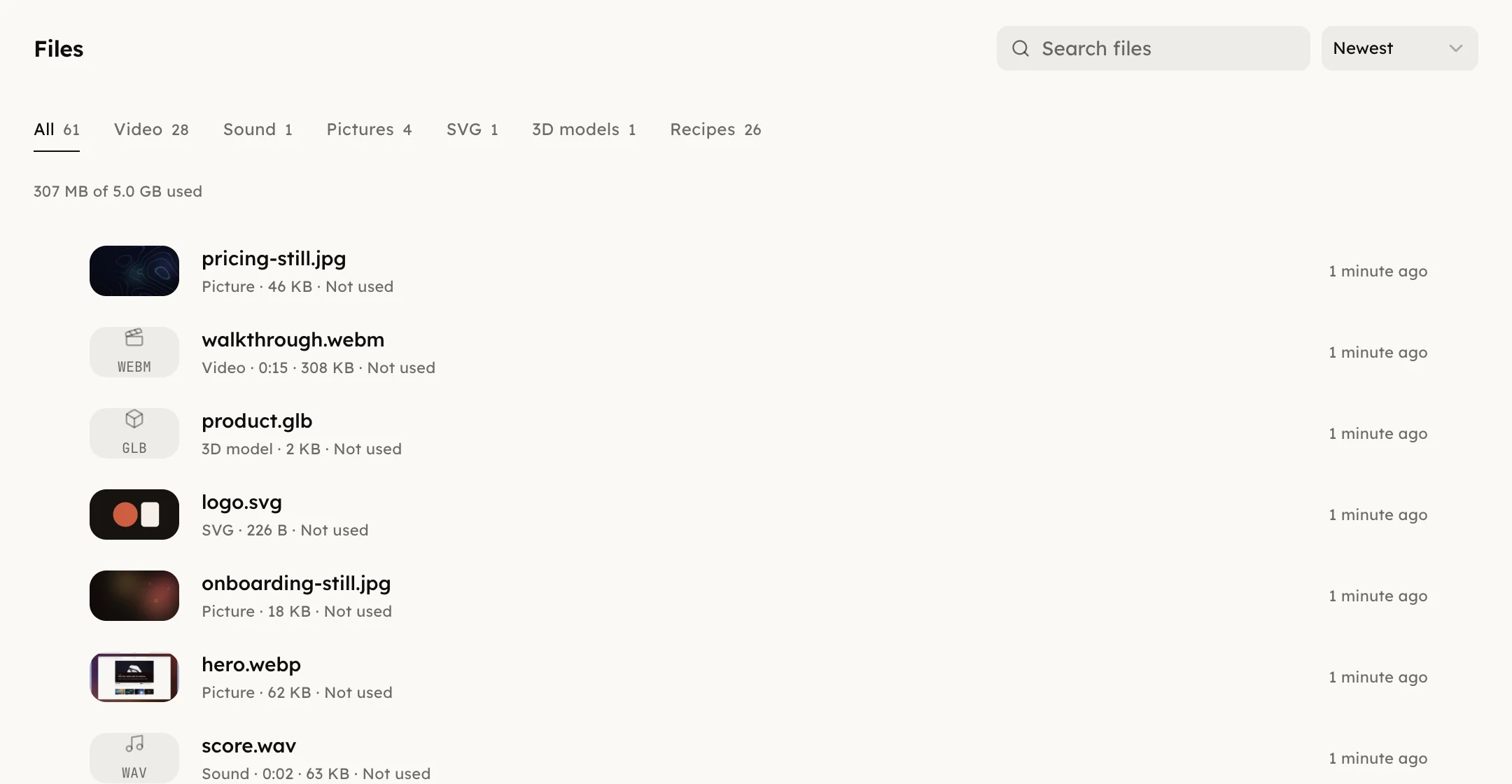Click 'Picture · 46 KB · Not used' details
The height and width of the screenshot is (784, 1512).
(297, 286)
